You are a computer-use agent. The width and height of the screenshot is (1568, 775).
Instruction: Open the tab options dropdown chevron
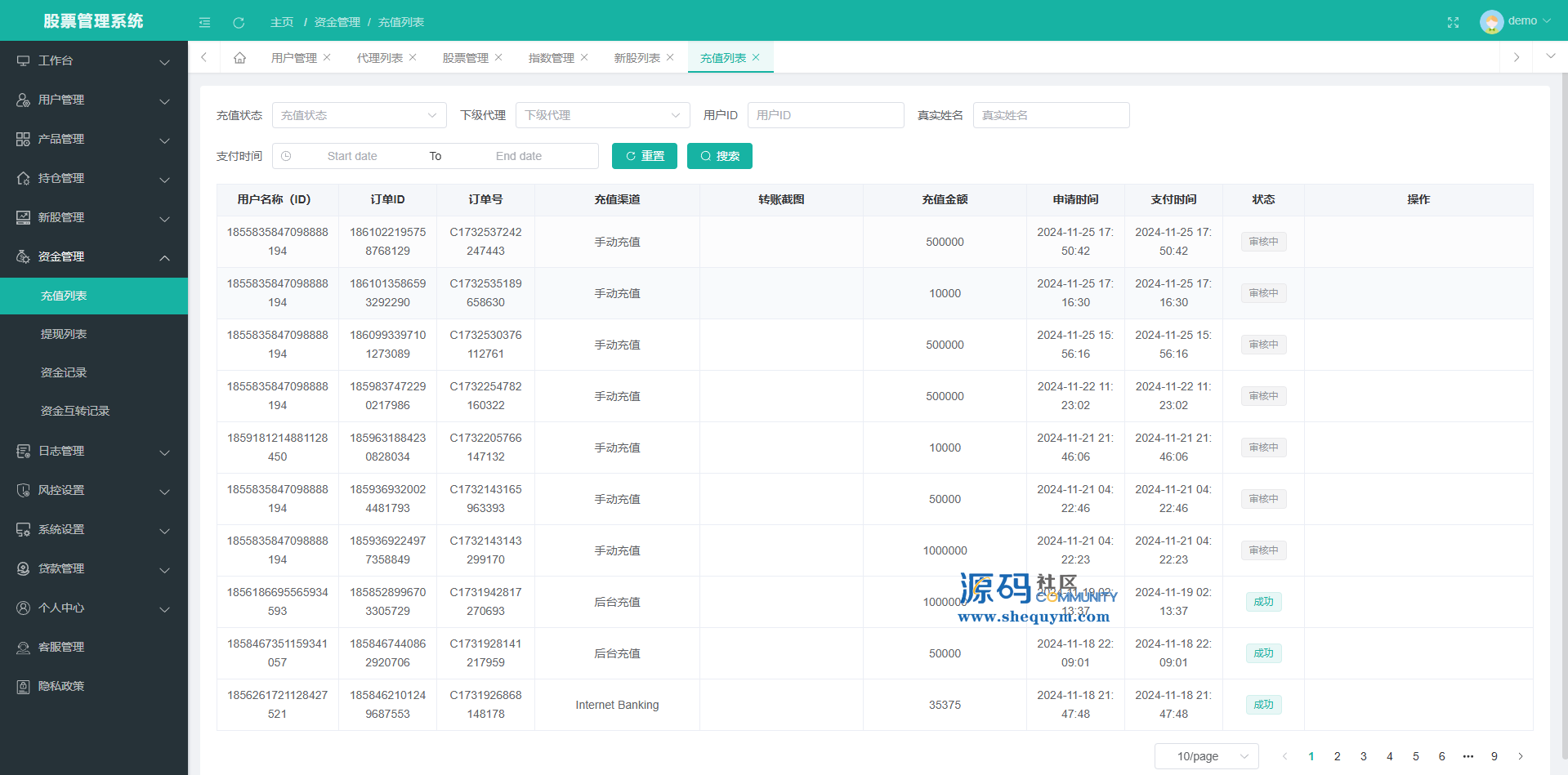coord(1550,56)
